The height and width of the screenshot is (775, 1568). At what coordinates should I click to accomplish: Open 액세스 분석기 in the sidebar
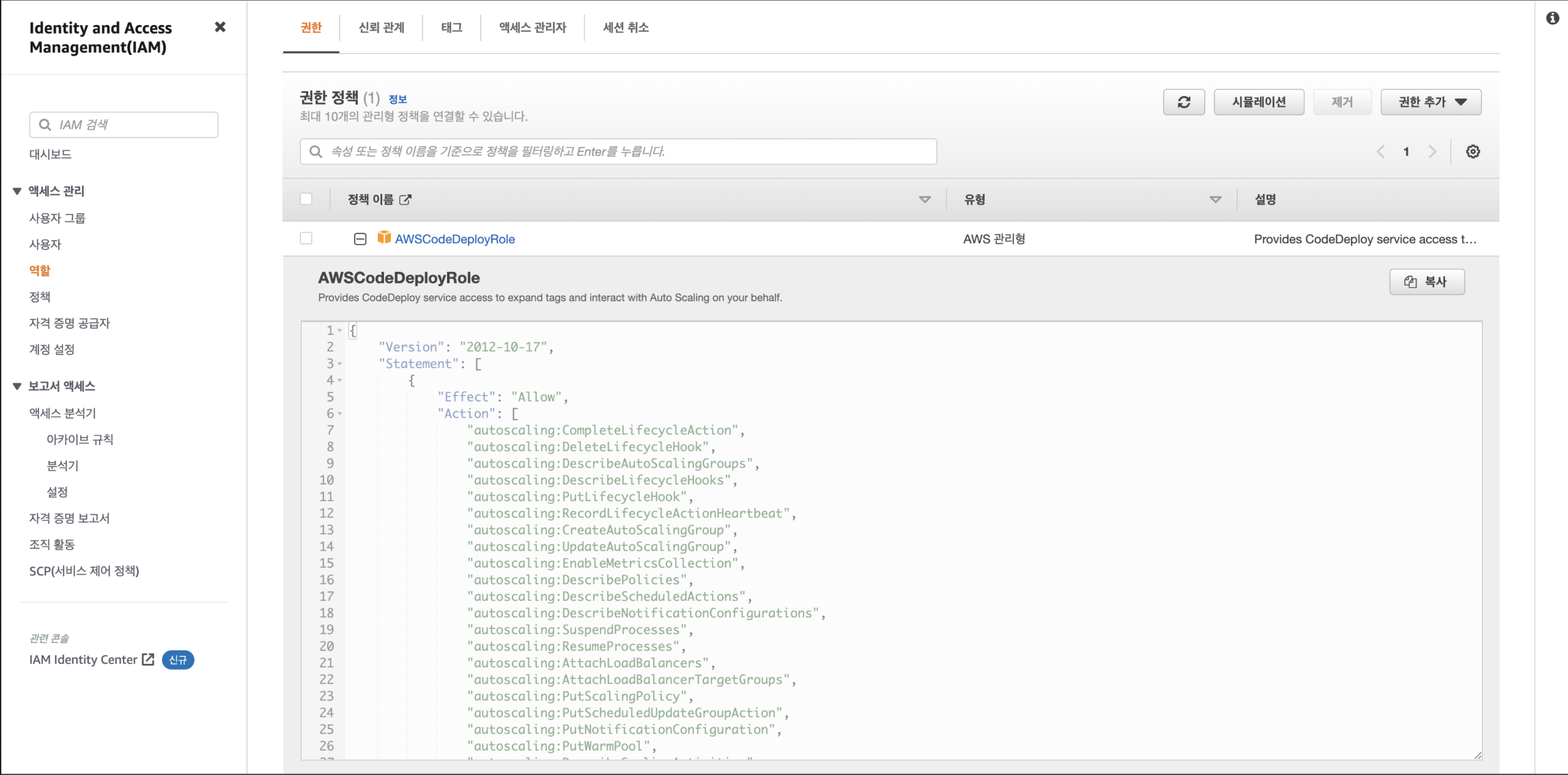tap(63, 413)
